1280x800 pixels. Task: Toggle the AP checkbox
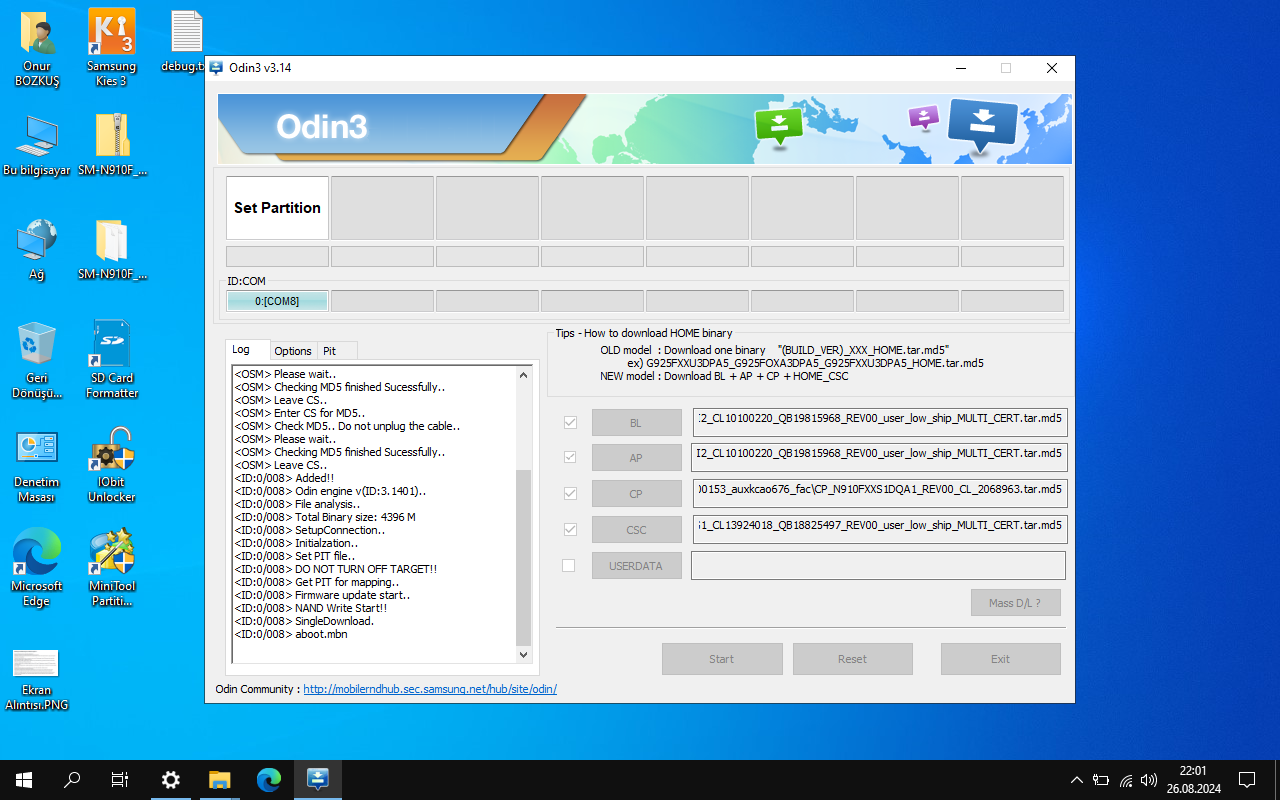[570, 457]
